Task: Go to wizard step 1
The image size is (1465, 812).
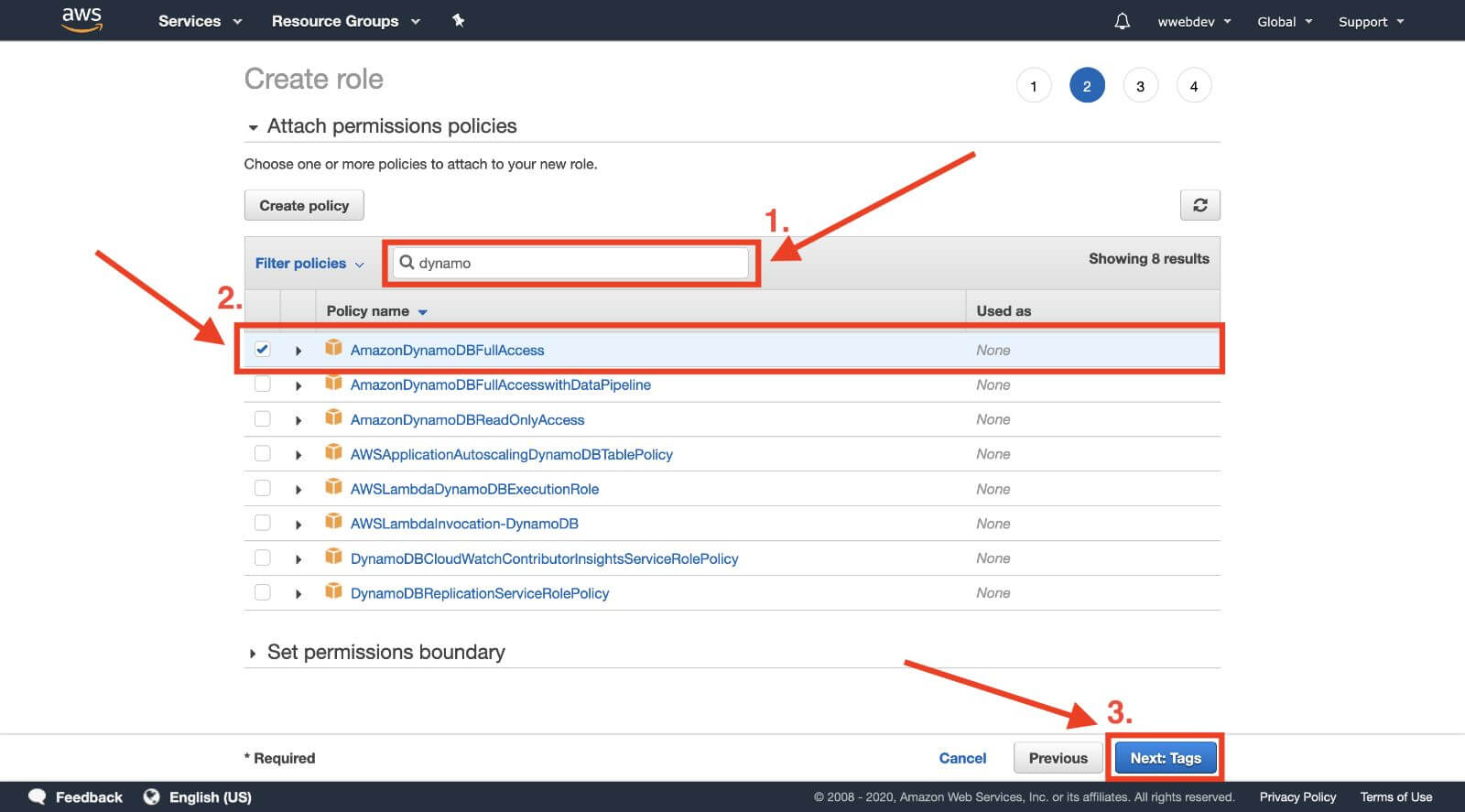Action: 1034,86
